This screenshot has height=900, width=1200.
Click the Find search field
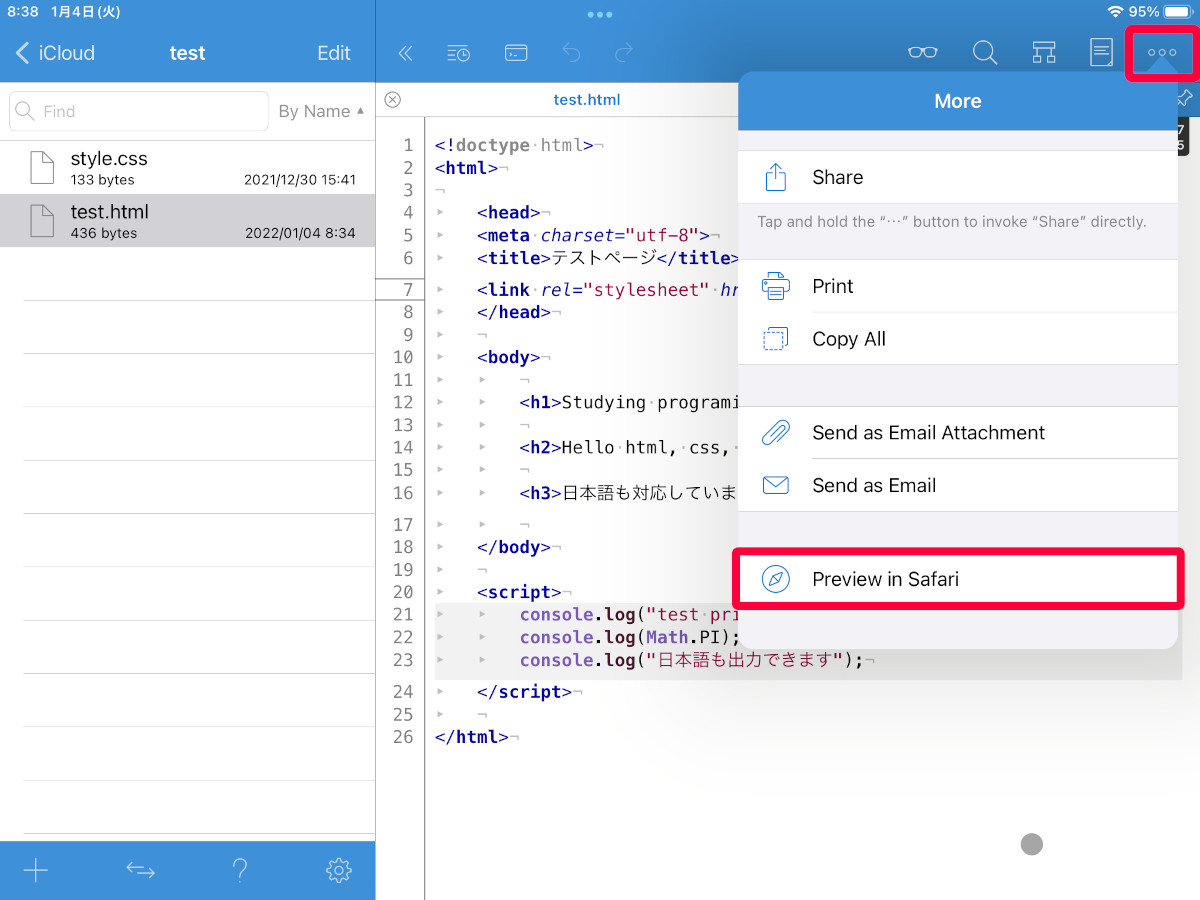click(139, 111)
